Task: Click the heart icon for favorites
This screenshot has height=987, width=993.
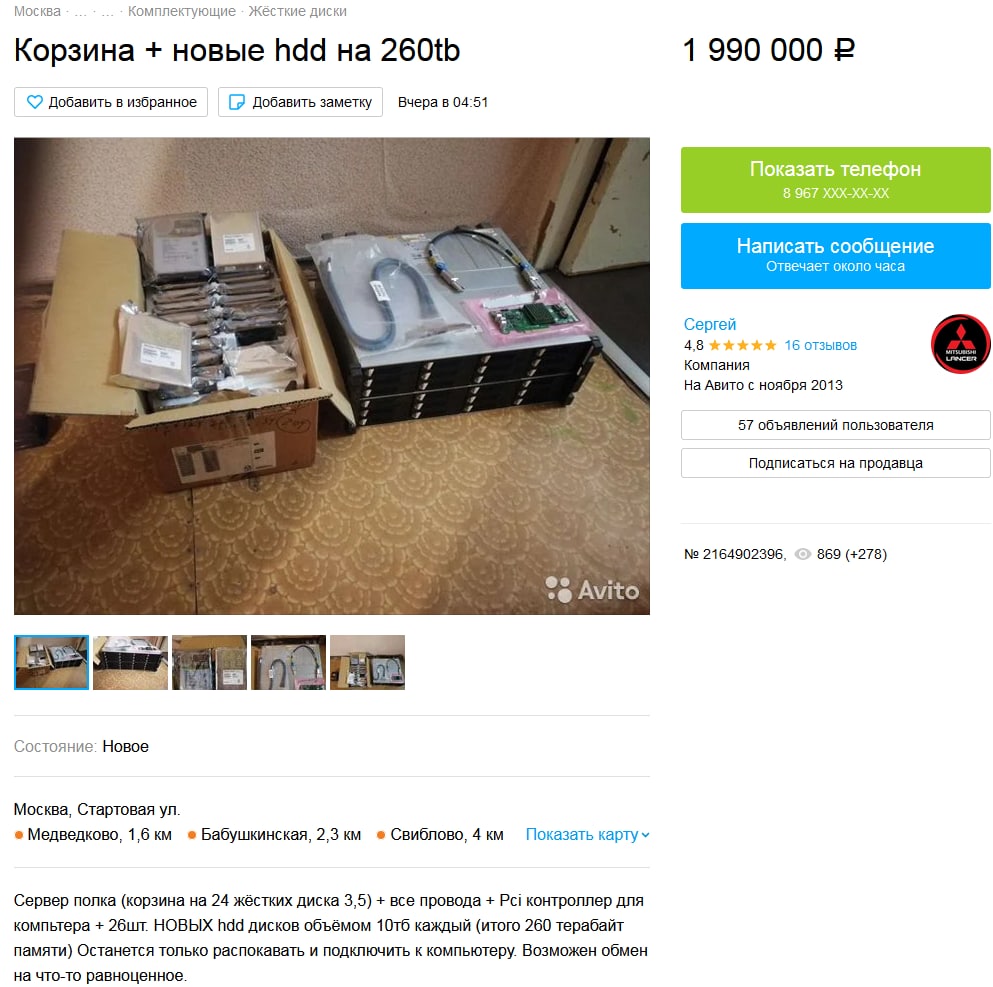Action: [x=35, y=102]
